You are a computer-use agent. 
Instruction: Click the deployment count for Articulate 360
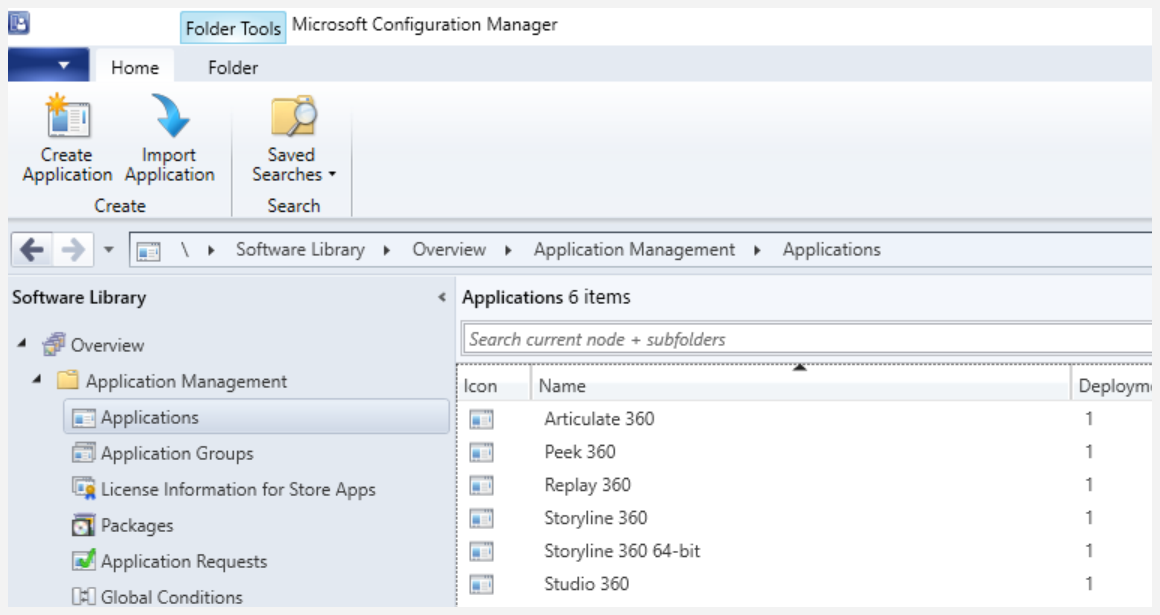(x=1089, y=419)
